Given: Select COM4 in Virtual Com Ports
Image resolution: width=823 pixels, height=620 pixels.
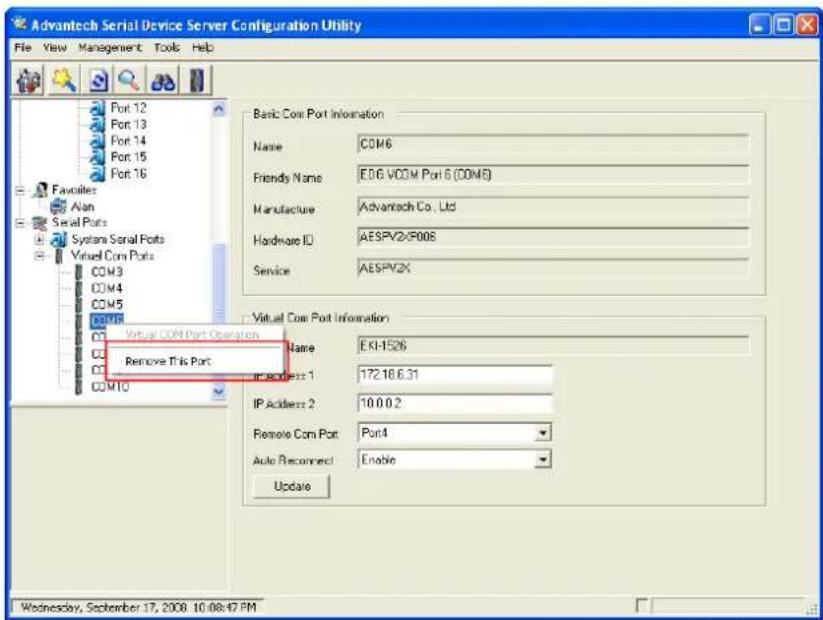Looking at the screenshot, I should (x=107, y=288).
